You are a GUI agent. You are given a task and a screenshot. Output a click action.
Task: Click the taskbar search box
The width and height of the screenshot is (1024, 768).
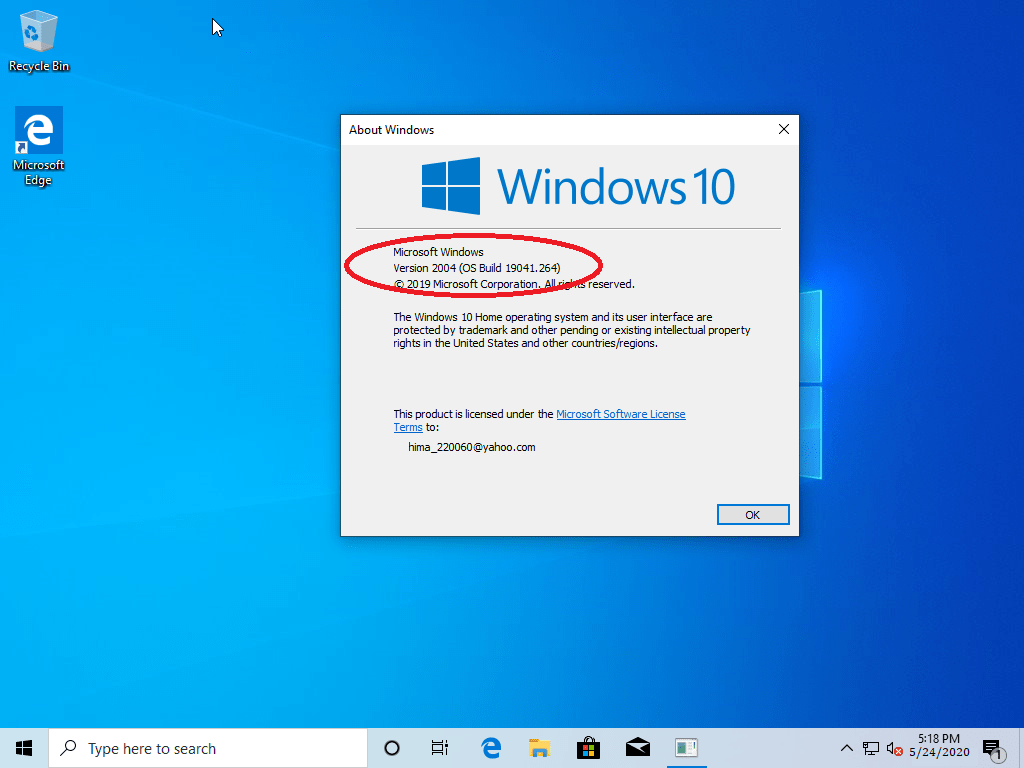[208, 748]
